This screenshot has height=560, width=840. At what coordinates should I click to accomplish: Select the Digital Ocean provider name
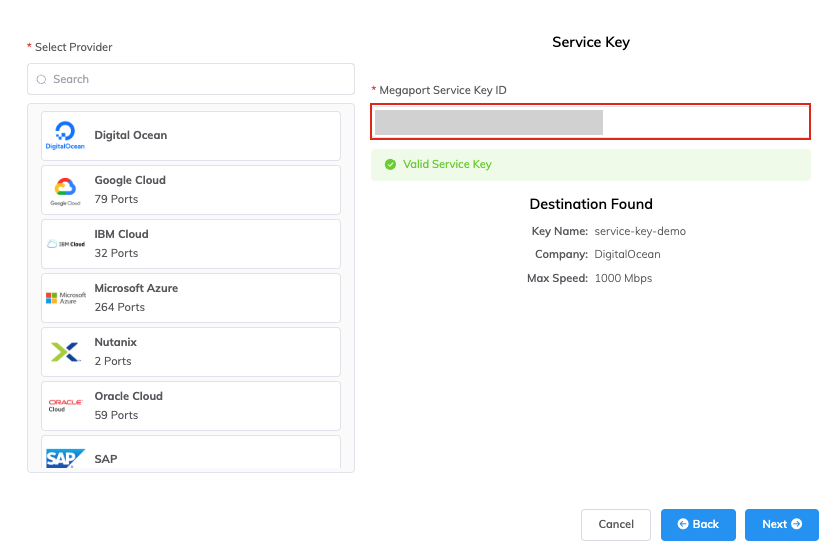click(x=131, y=135)
